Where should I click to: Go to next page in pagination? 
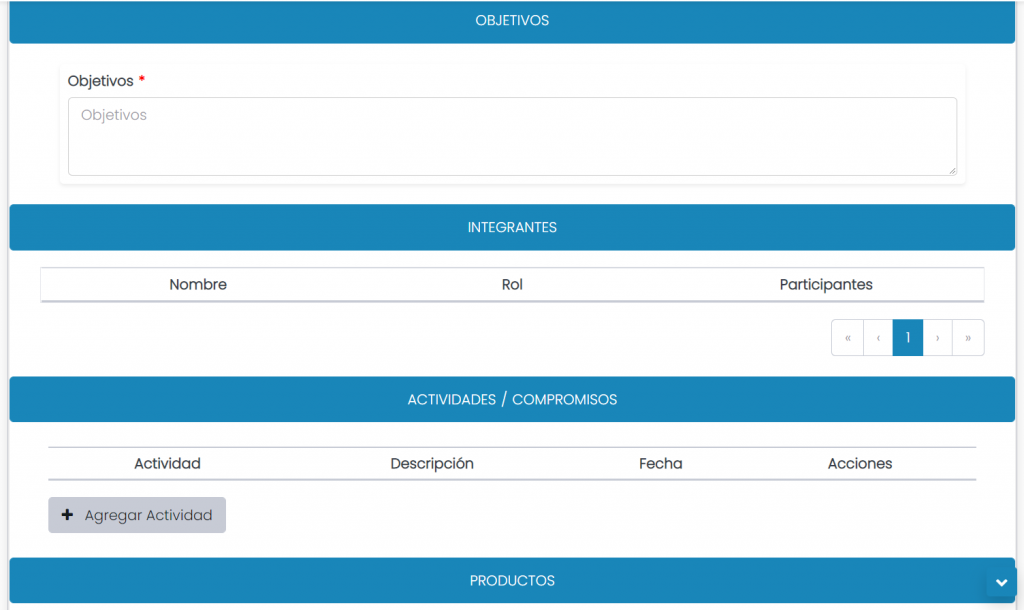tap(937, 338)
